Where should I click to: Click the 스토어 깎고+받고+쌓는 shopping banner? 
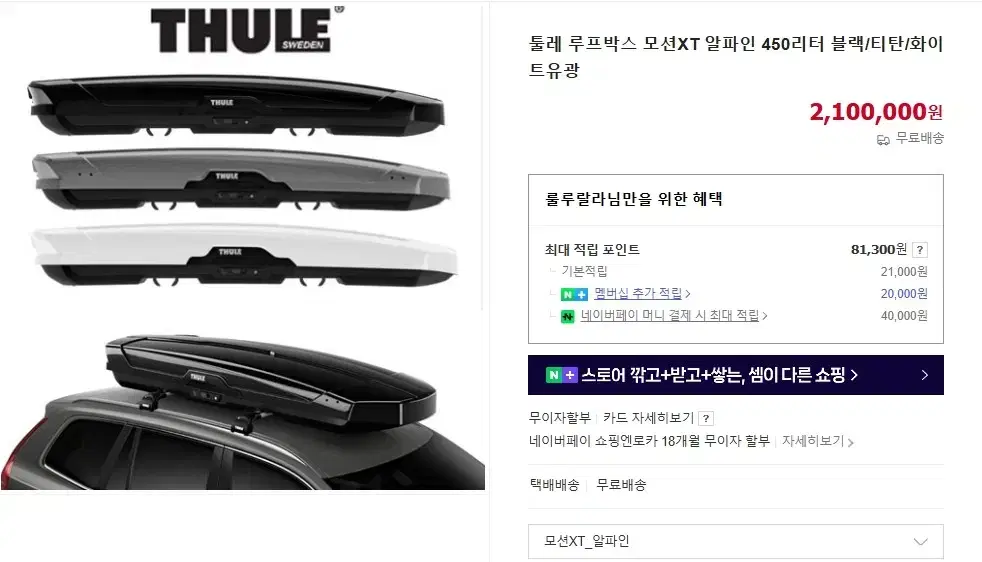click(735, 375)
